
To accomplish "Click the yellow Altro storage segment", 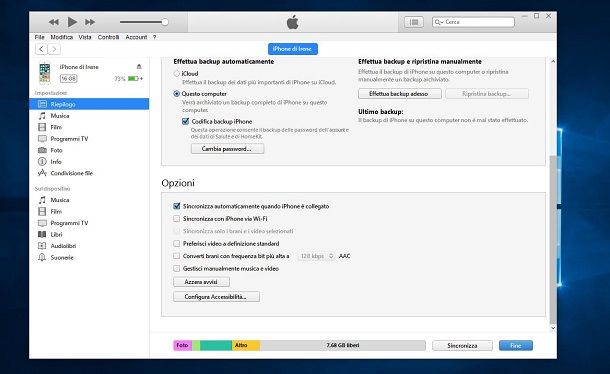I will pos(246,345).
